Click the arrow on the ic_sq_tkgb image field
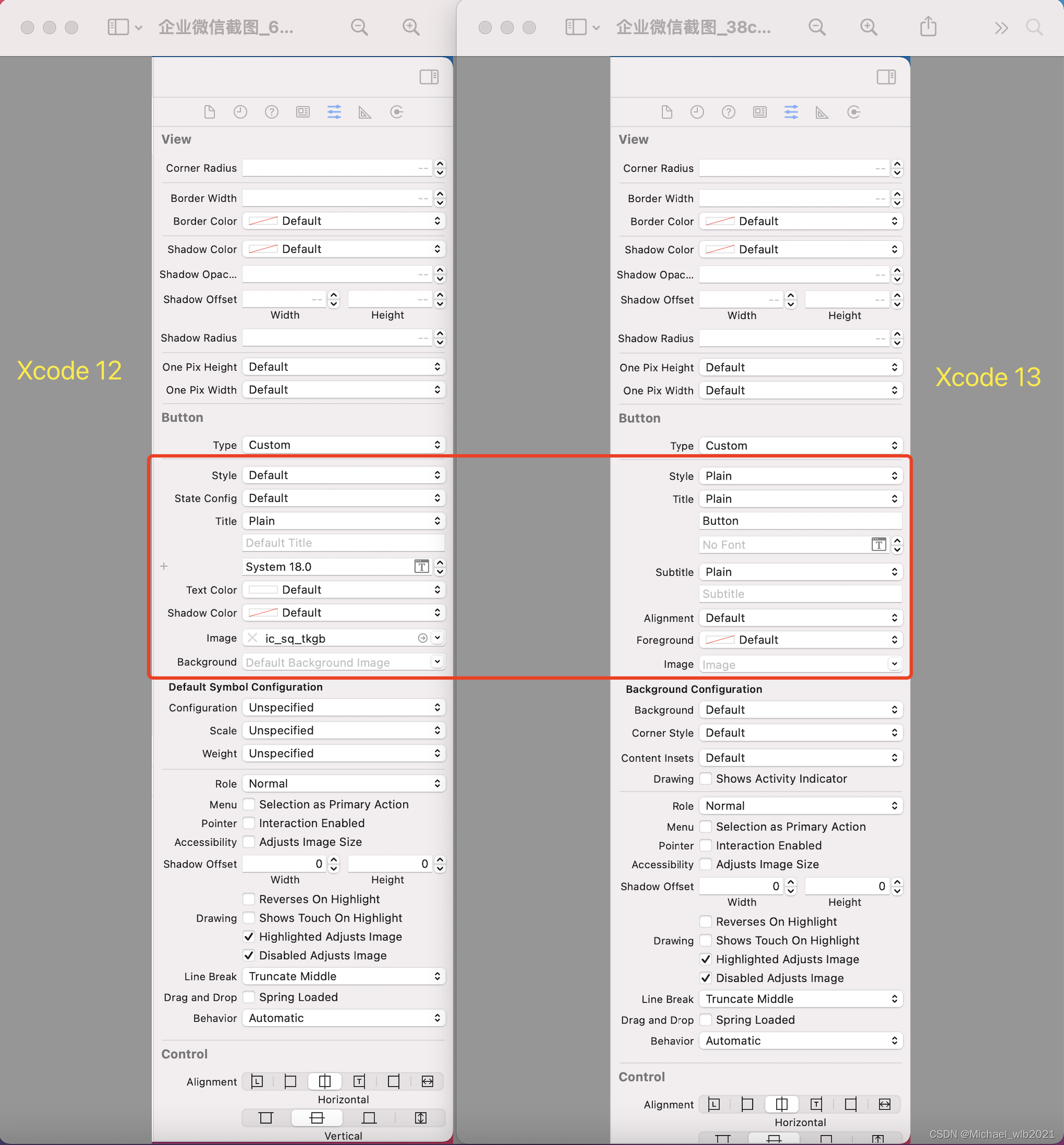The height and width of the screenshot is (1145, 1064). point(423,638)
